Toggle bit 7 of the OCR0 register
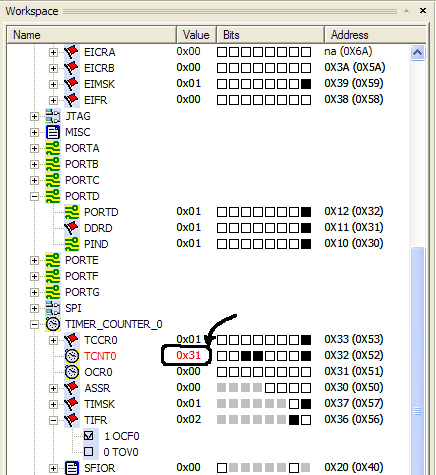 pyautogui.click(x=222, y=372)
